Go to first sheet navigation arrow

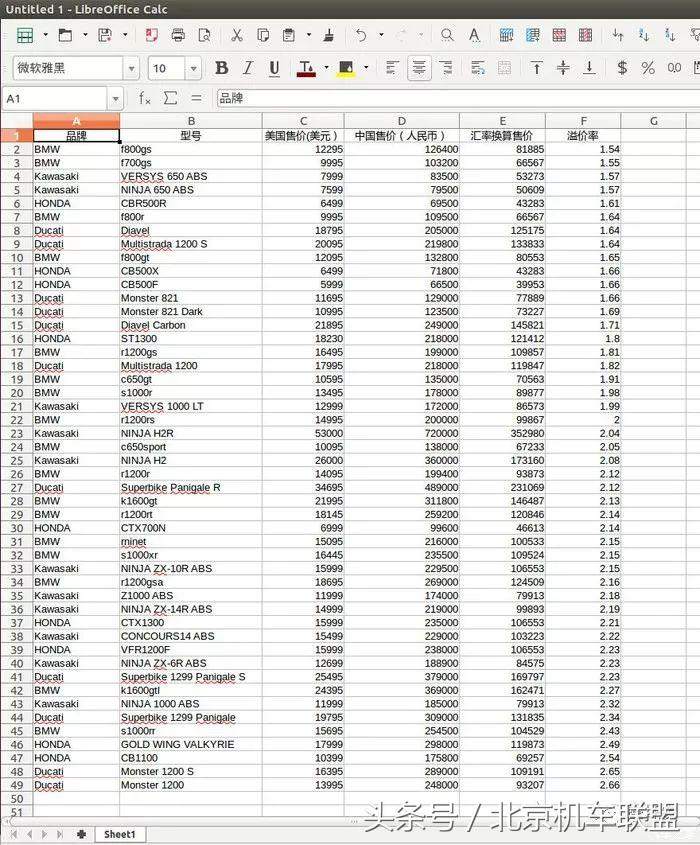(13, 834)
